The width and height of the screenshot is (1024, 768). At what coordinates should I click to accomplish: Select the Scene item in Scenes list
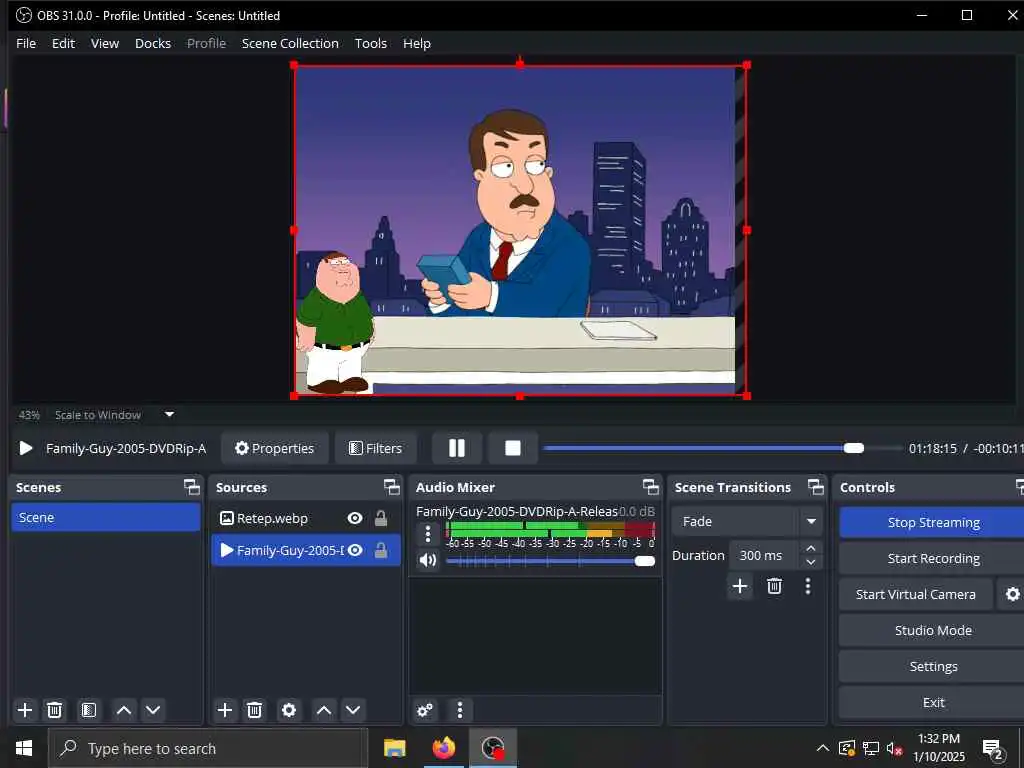coord(106,517)
